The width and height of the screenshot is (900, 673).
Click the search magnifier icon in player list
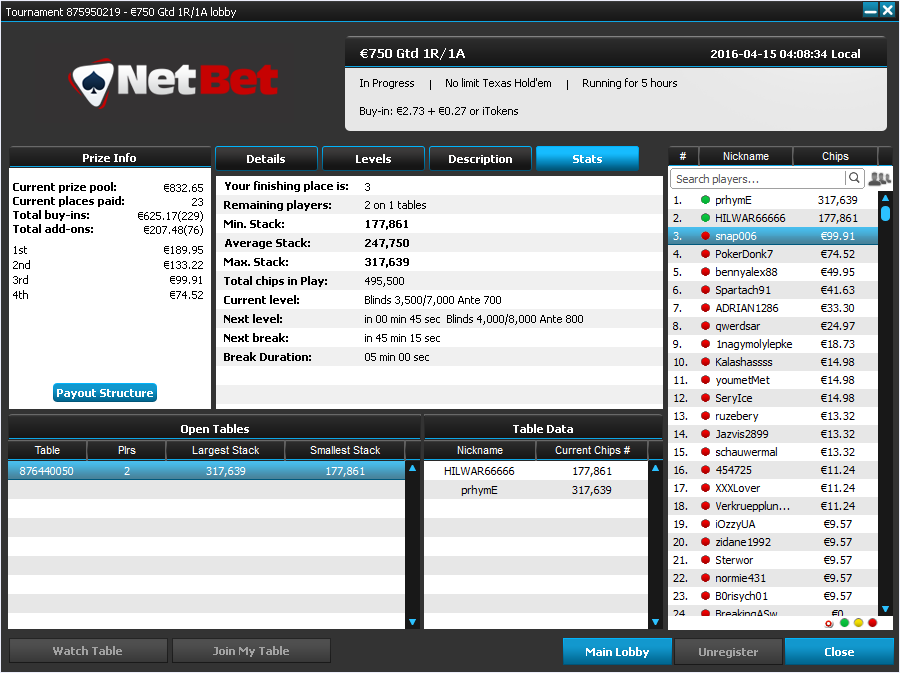click(854, 178)
